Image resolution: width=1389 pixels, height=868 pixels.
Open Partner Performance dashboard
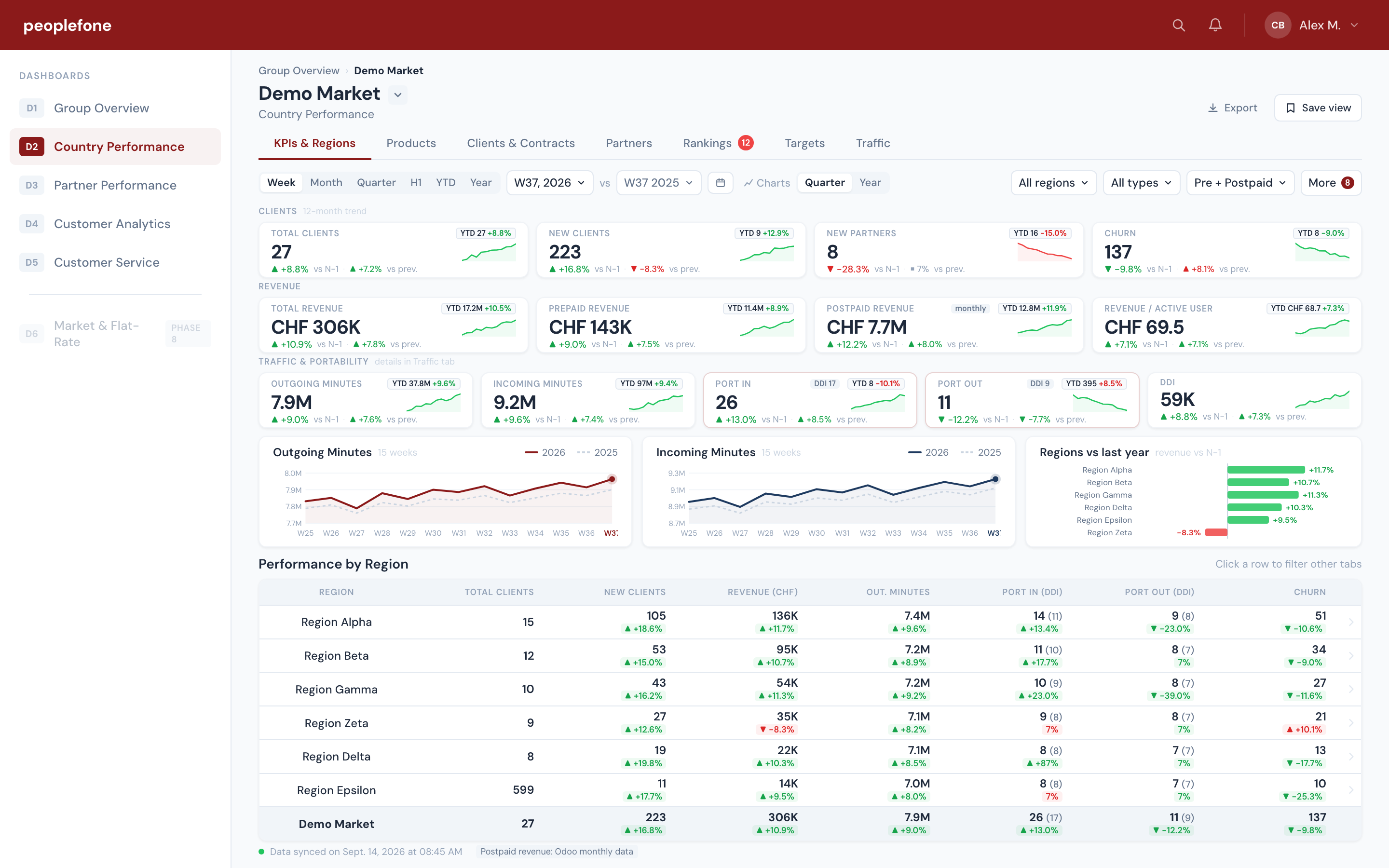pos(115,185)
